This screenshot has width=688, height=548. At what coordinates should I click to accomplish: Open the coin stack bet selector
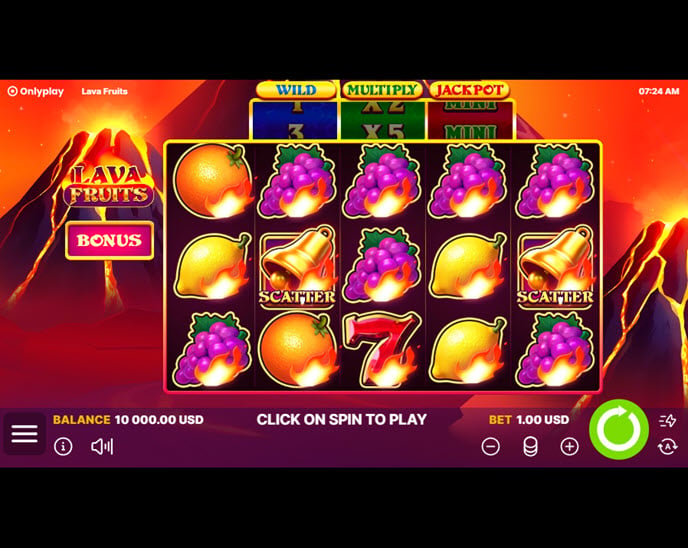click(x=530, y=447)
